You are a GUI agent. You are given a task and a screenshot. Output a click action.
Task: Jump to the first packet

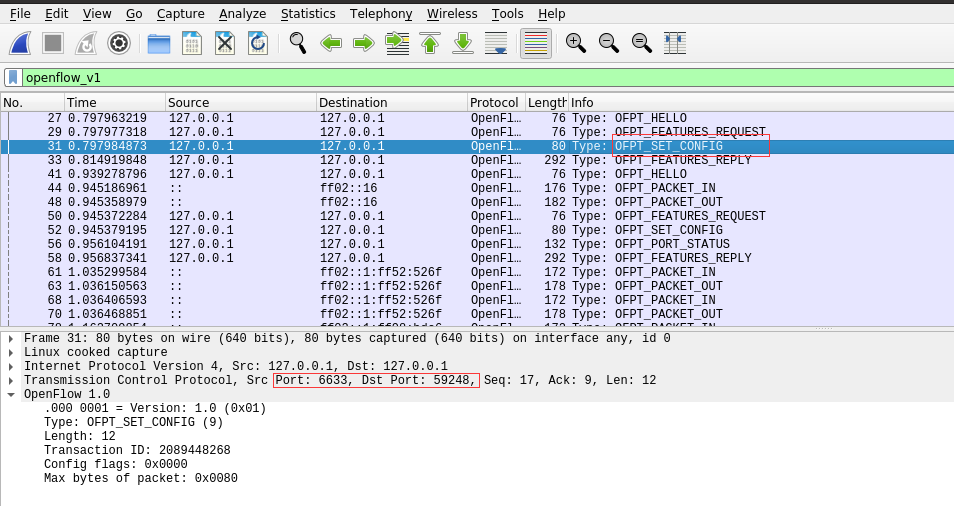coord(430,43)
